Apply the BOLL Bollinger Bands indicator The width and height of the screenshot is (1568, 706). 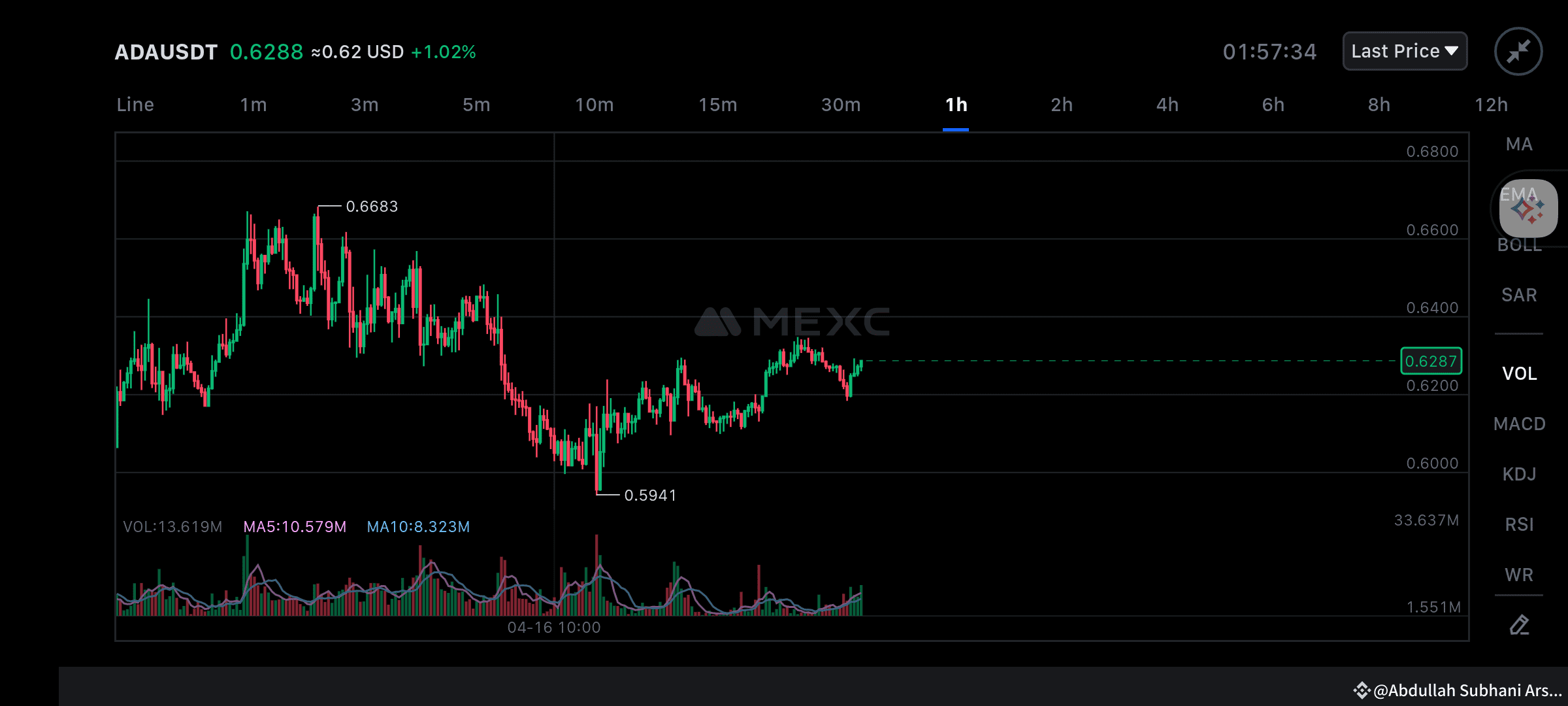click(x=1519, y=245)
